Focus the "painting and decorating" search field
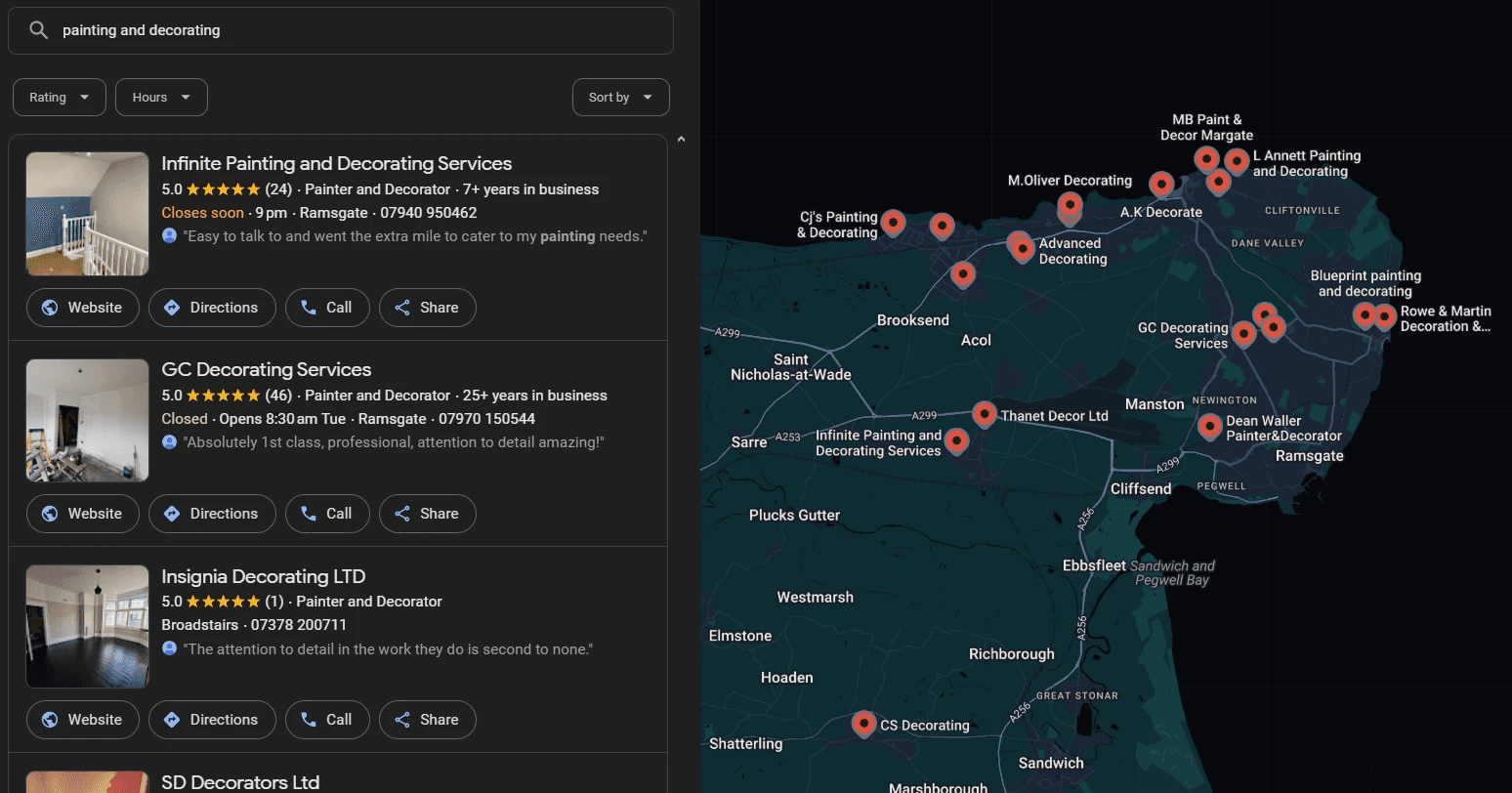This screenshot has width=1512, height=793. click(x=341, y=30)
